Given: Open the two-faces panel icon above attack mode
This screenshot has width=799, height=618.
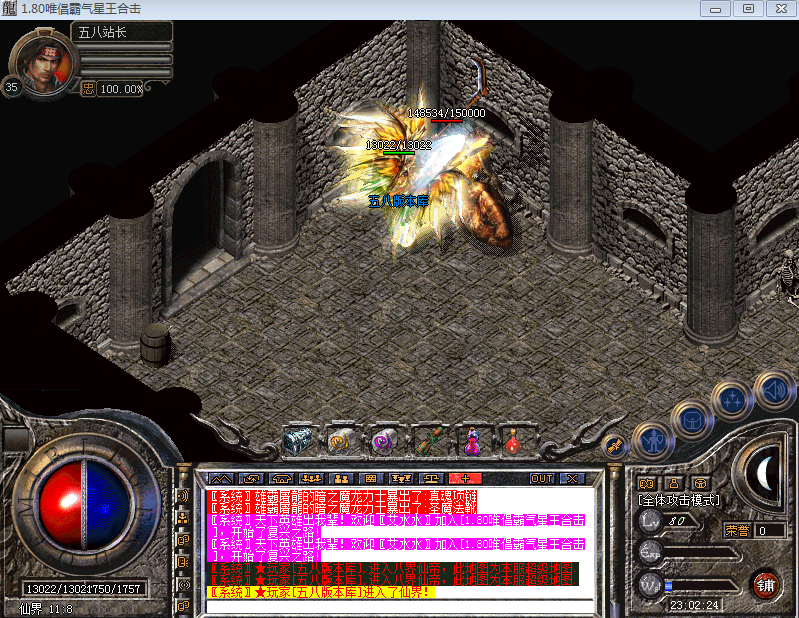Looking at the screenshot, I should click(x=647, y=483).
